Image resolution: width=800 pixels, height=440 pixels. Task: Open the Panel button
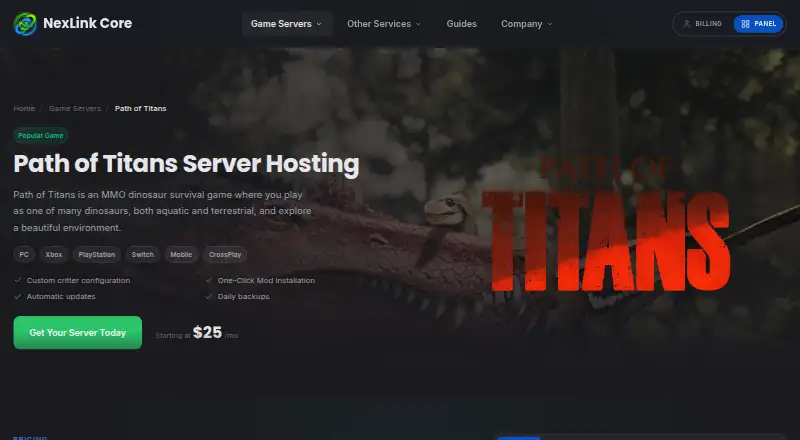(758, 24)
